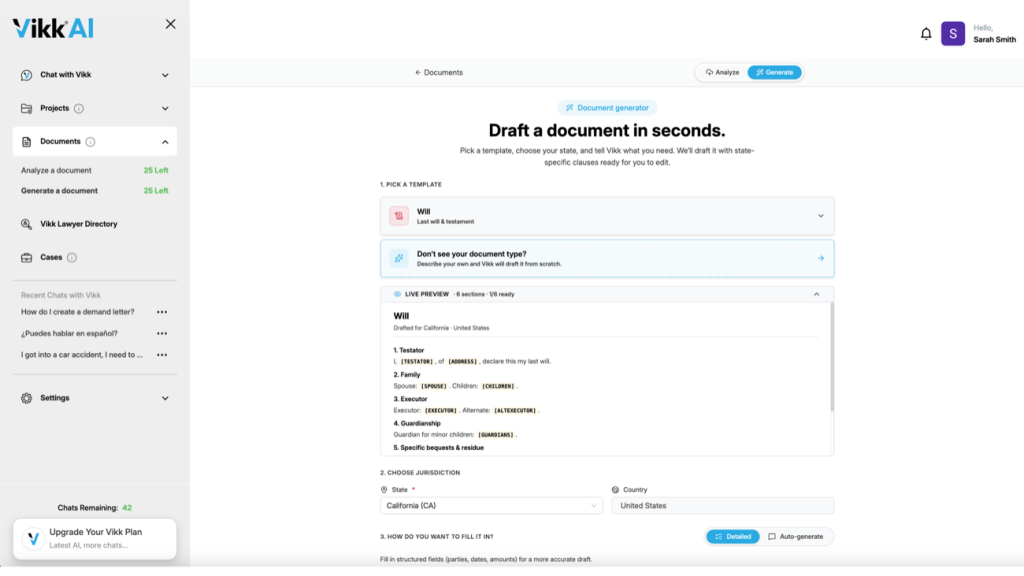Close the sidebar with the X icon
Image resolution: width=1024 pixels, height=576 pixels.
pos(170,24)
